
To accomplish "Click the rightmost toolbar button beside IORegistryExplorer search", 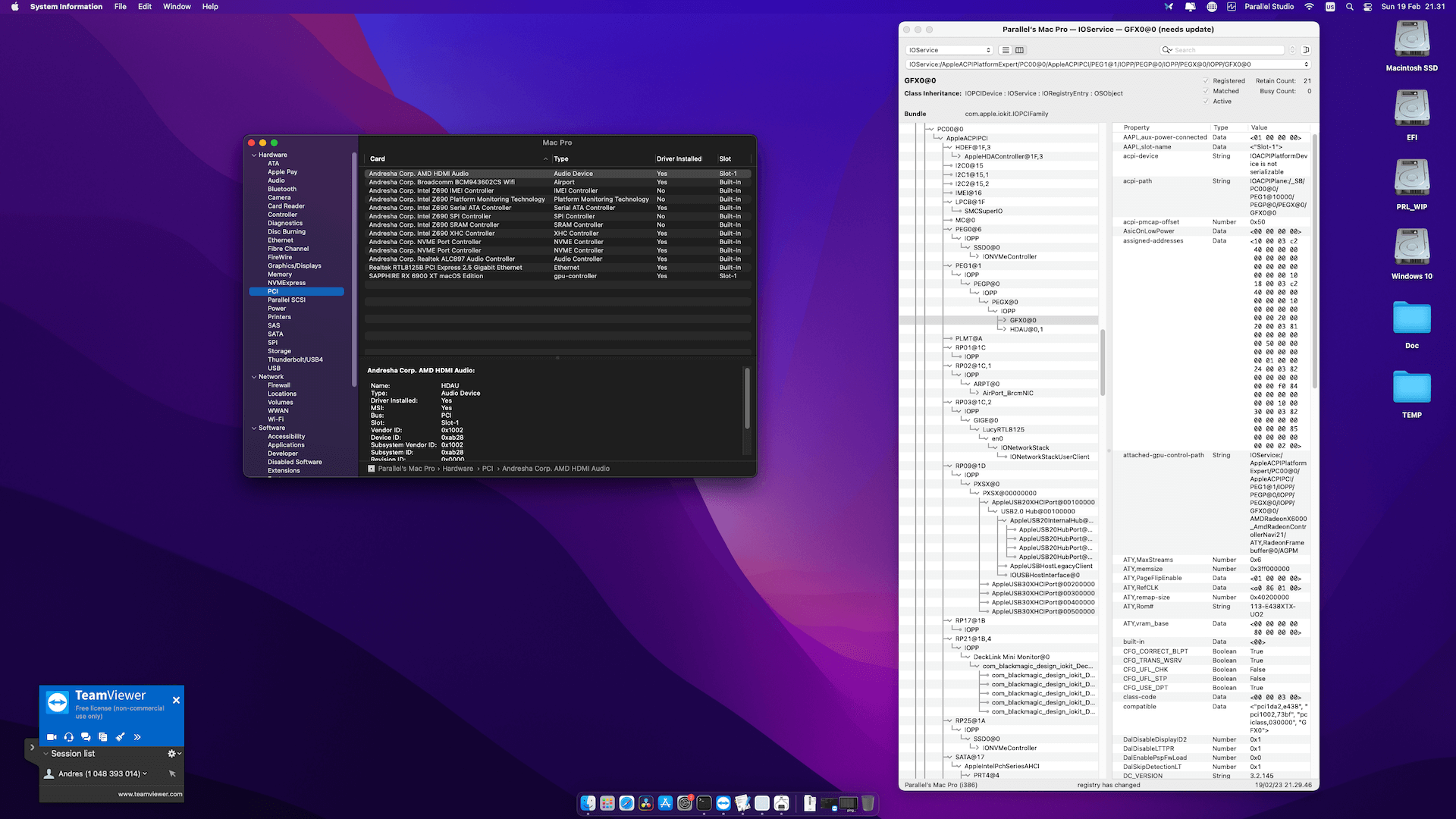I will [x=1306, y=50].
